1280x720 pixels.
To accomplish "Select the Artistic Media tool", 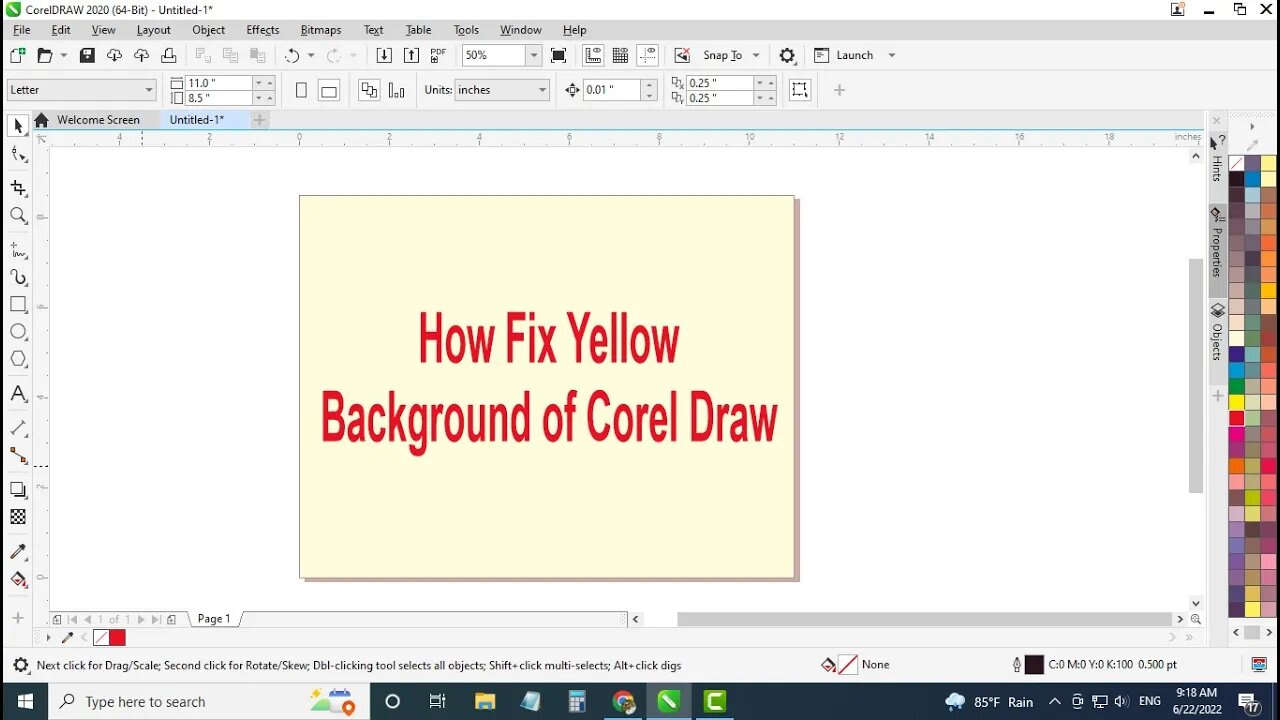I will coord(18,277).
